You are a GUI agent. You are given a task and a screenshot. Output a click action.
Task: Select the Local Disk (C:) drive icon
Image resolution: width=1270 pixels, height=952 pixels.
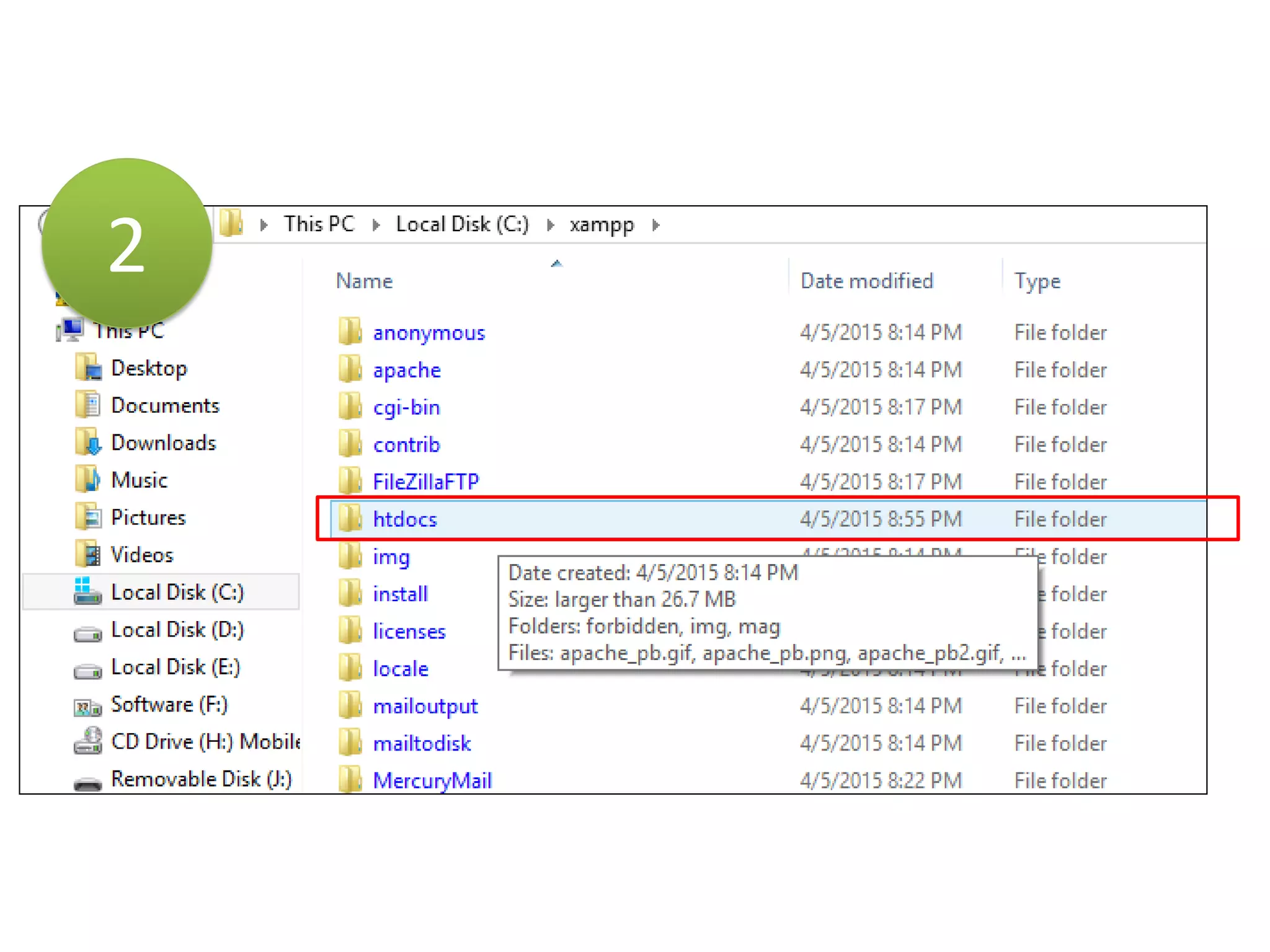(x=88, y=592)
